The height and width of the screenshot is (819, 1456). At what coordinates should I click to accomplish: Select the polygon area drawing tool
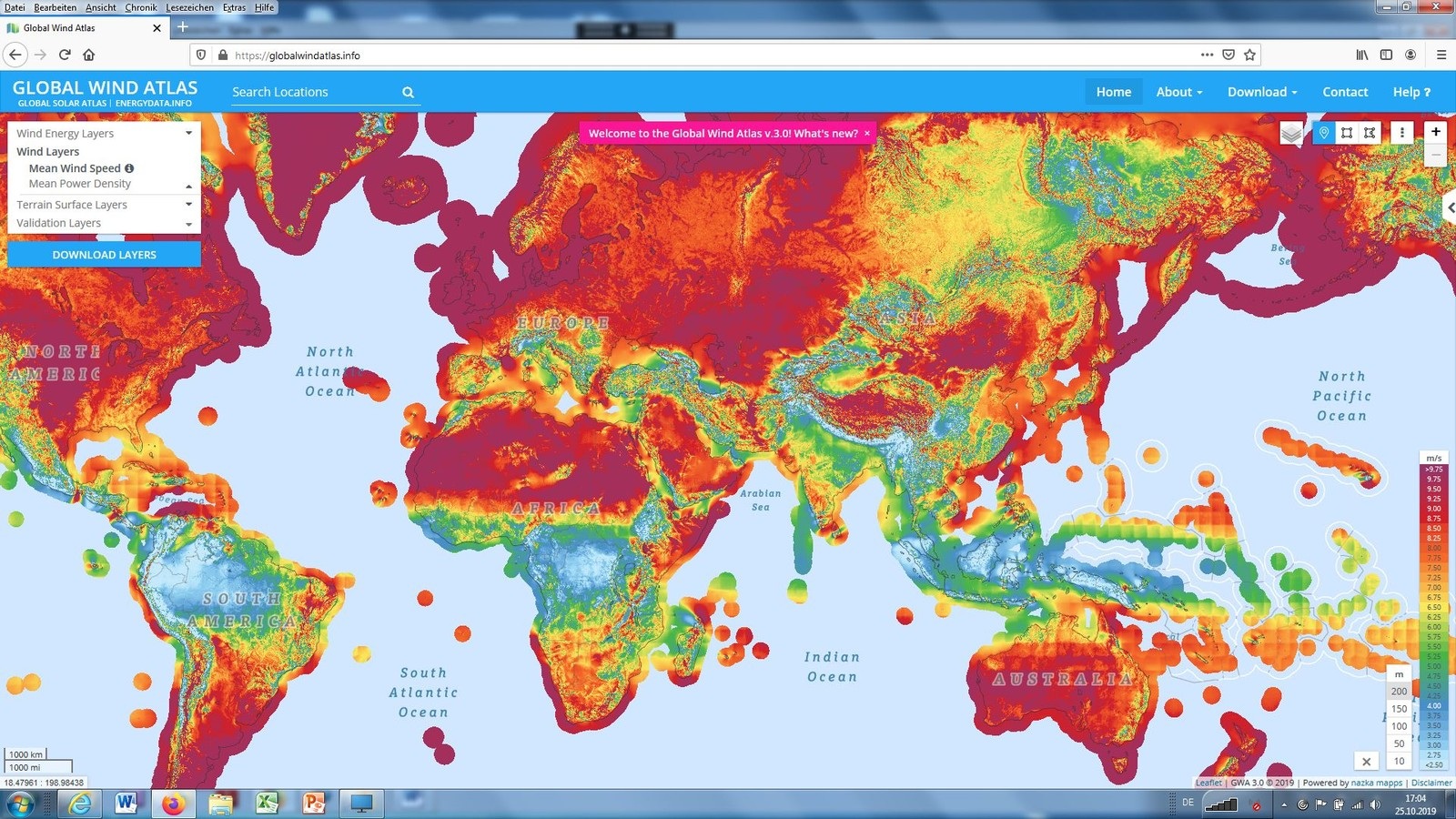click(x=1370, y=133)
